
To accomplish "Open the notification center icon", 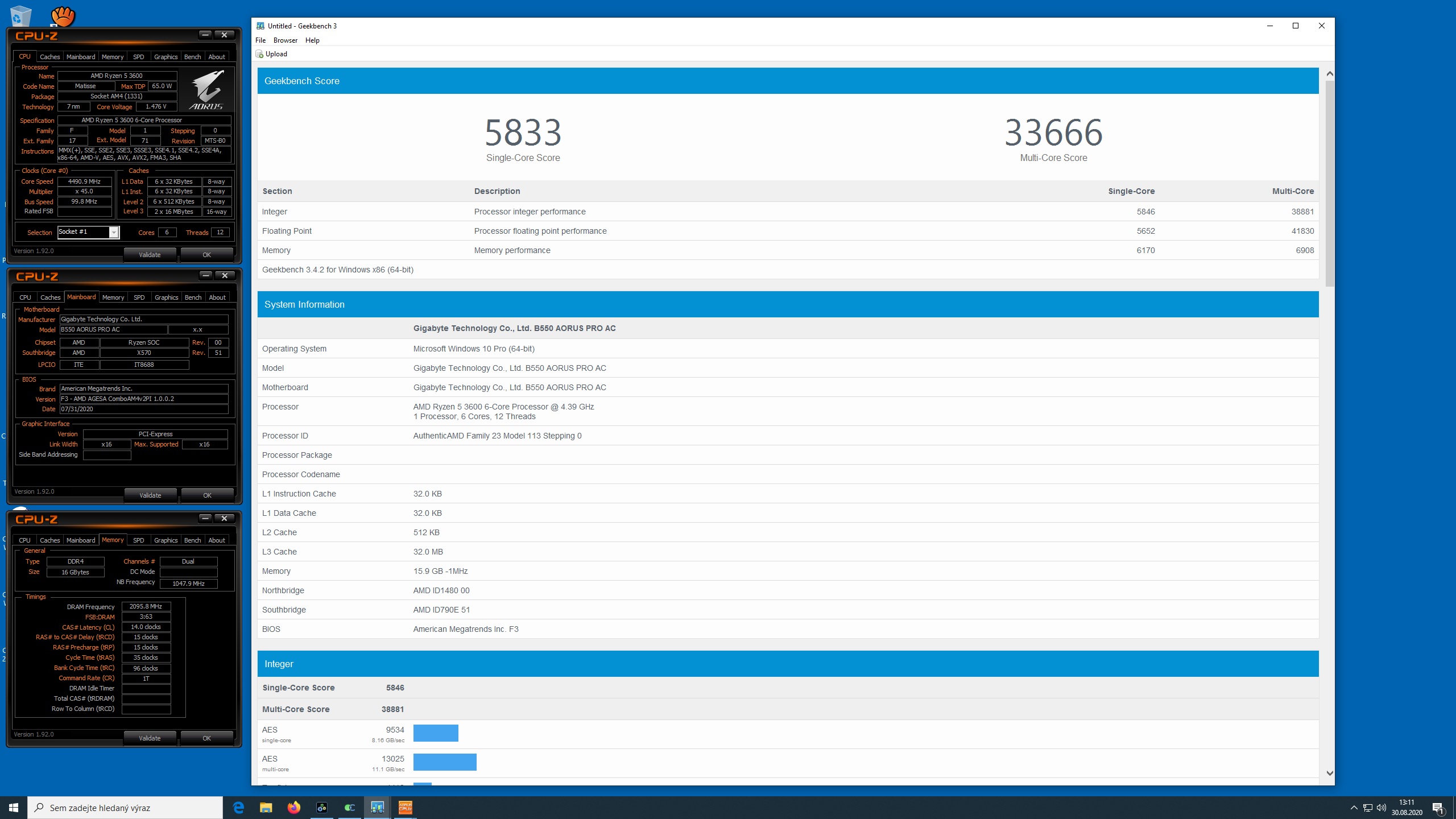I will click(x=1438, y=808).
